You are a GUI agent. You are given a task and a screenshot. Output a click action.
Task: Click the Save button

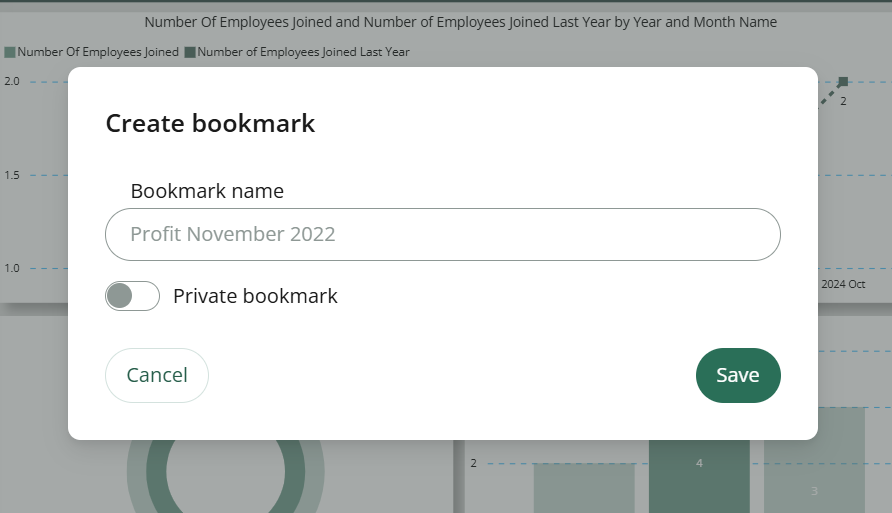[738, 375]
